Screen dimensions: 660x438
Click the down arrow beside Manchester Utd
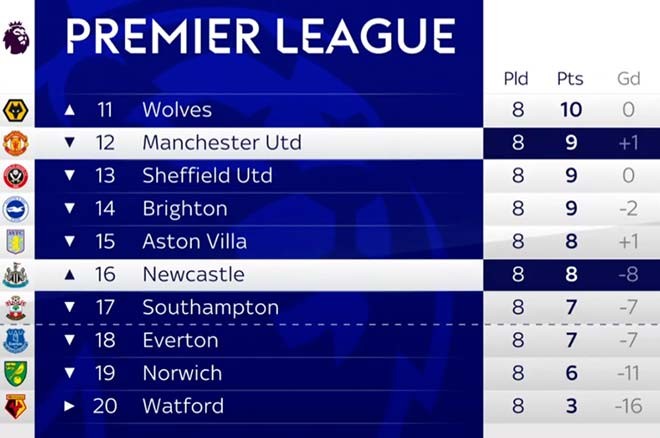[x=69, y=143]
